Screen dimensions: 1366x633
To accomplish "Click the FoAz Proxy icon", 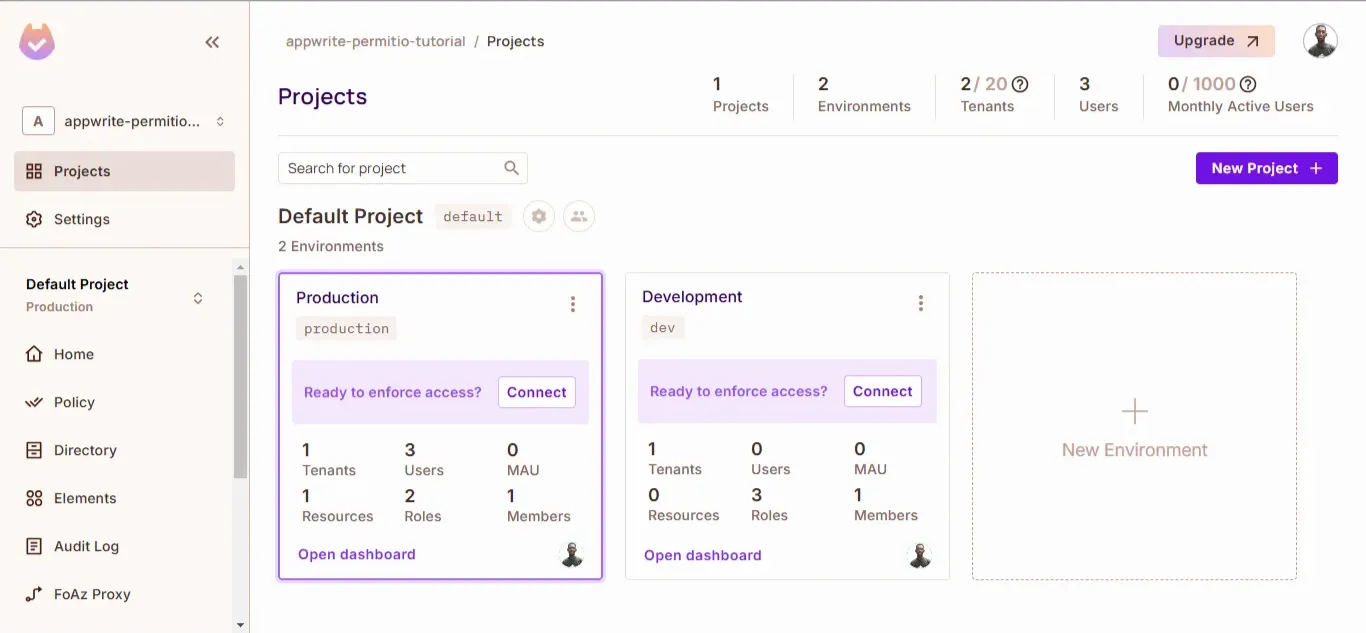I will click(34, 594).
